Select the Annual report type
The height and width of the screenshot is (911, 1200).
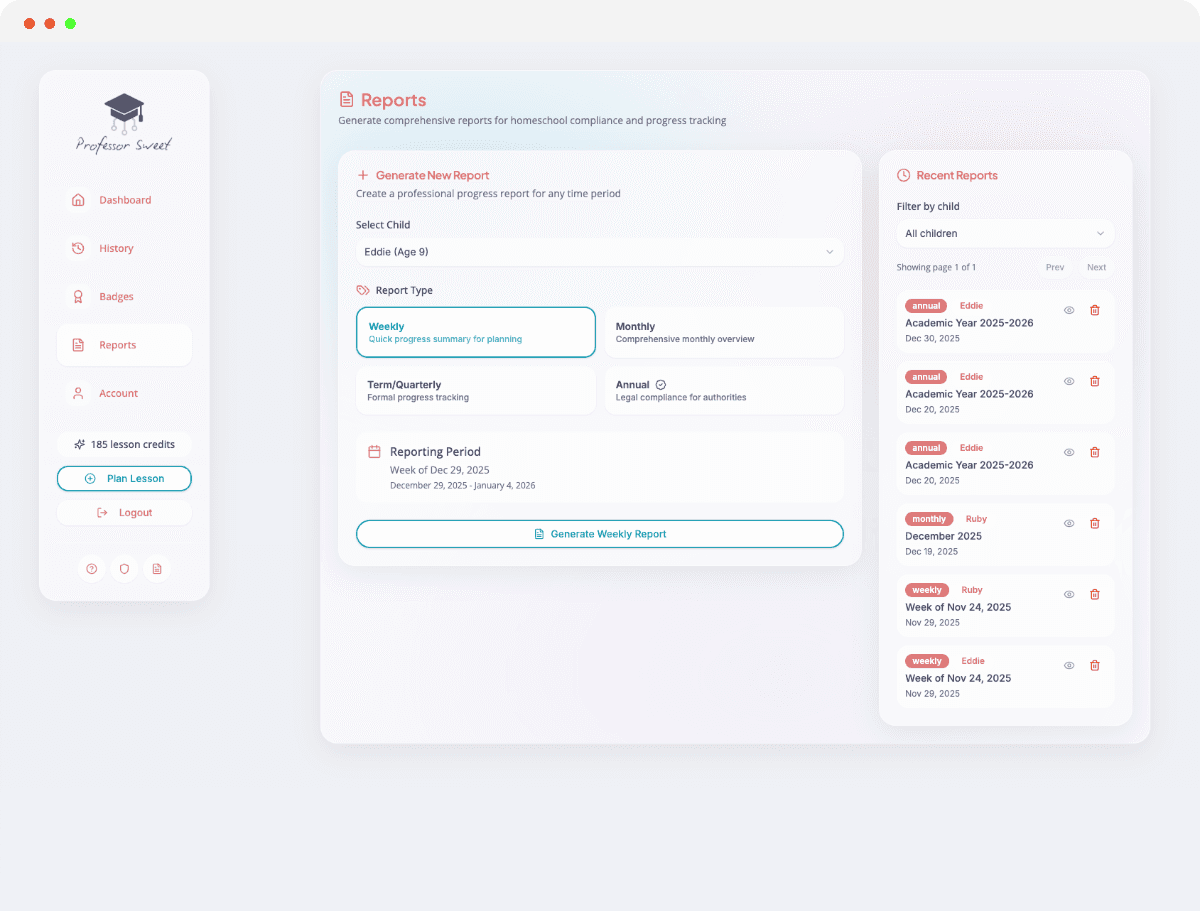[x=723, y=390]
